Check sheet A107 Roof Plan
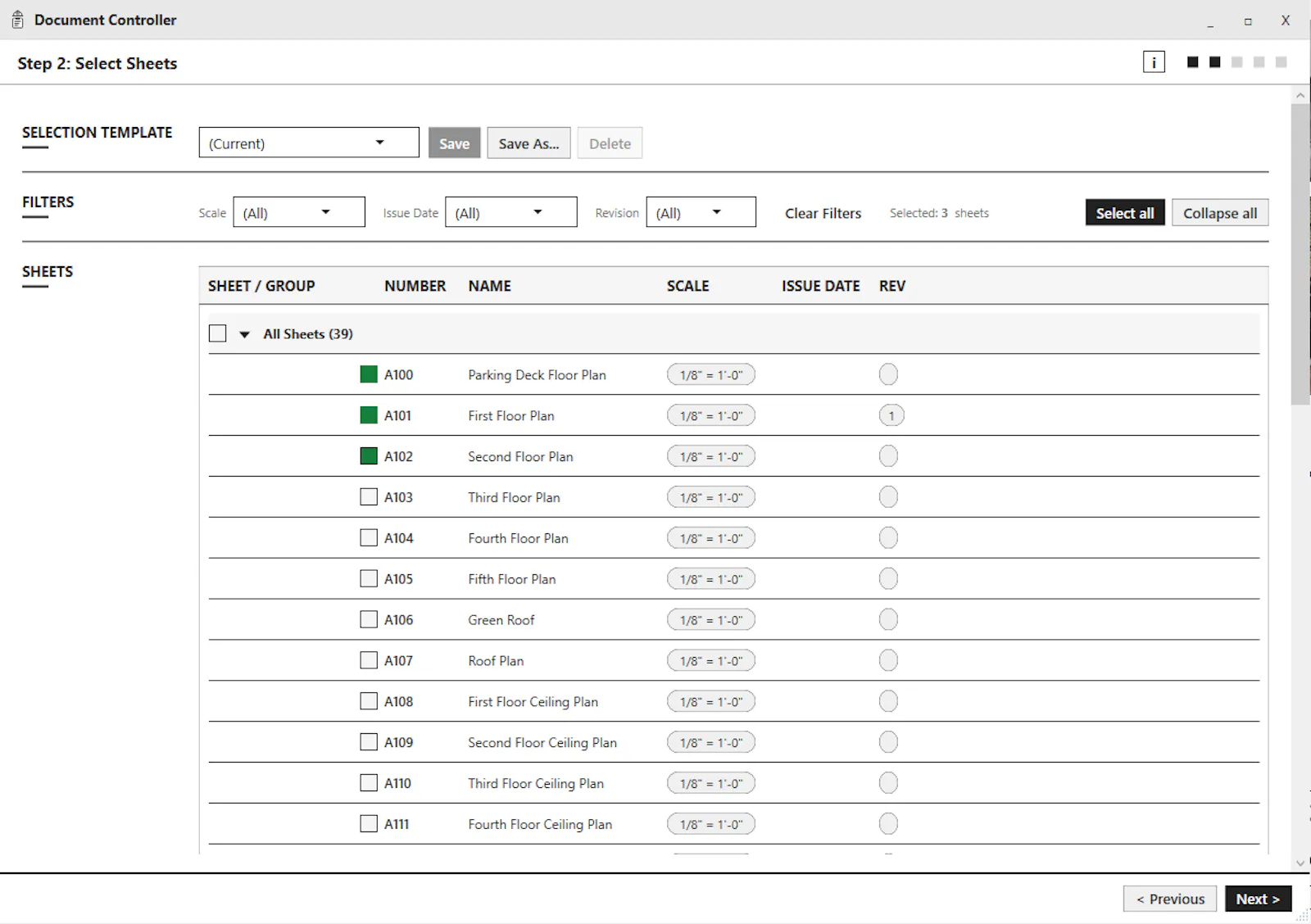 coord(369,660)
